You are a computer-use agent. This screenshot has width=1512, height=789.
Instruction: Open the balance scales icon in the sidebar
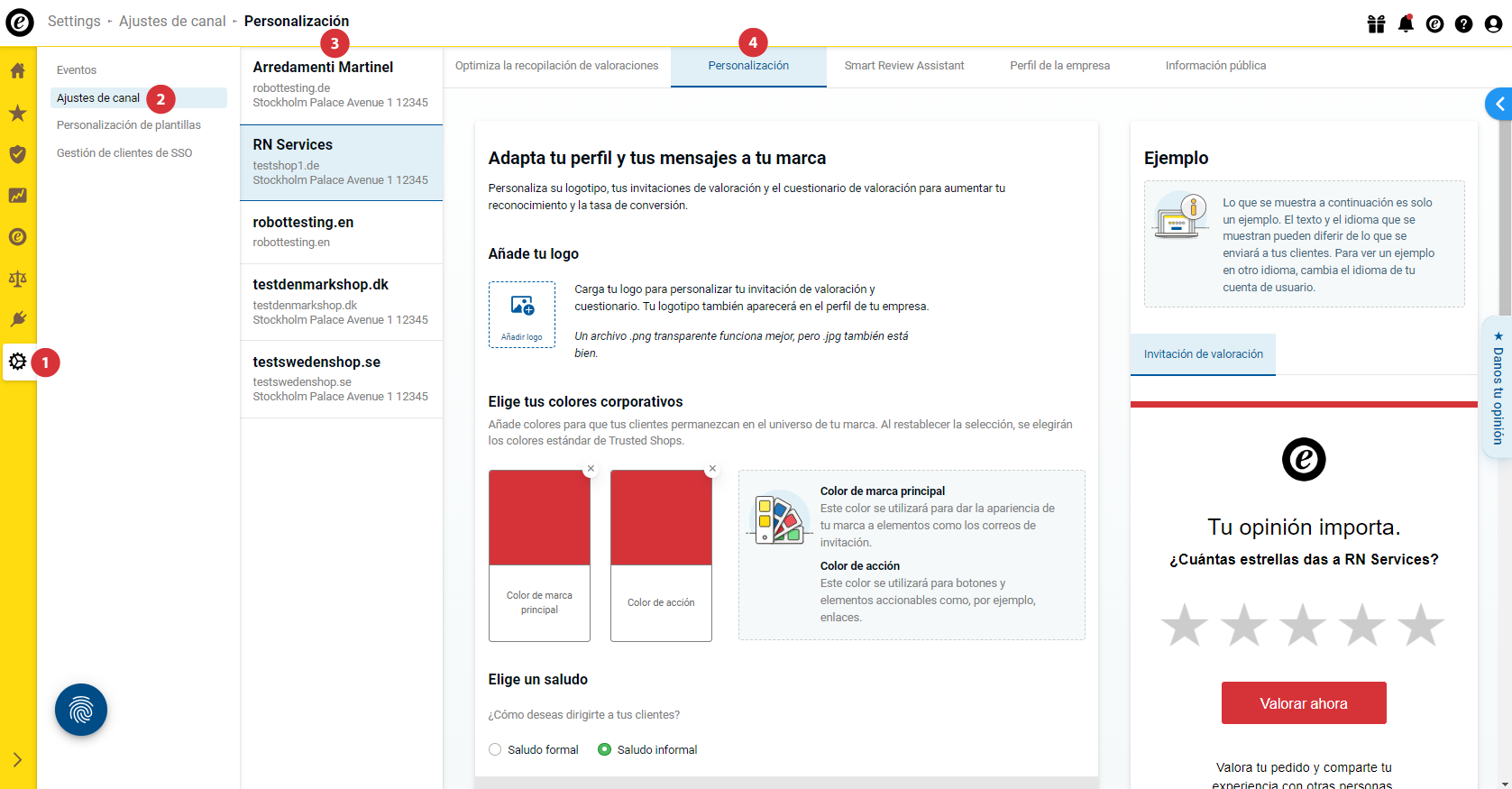click(17, 279)
